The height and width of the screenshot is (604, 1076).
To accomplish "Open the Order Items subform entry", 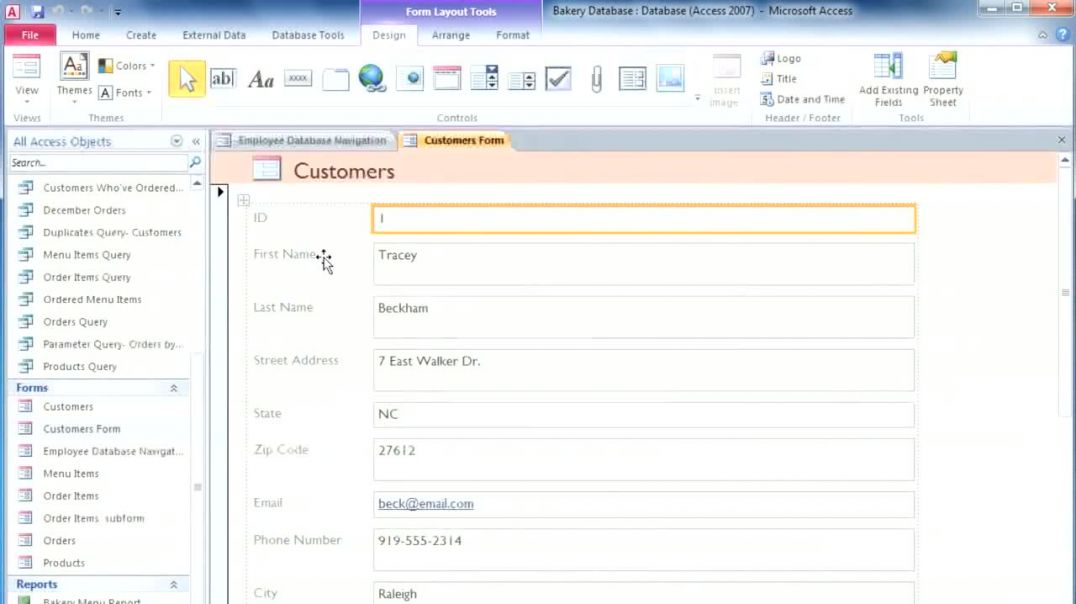I will [x=93, y=518].
